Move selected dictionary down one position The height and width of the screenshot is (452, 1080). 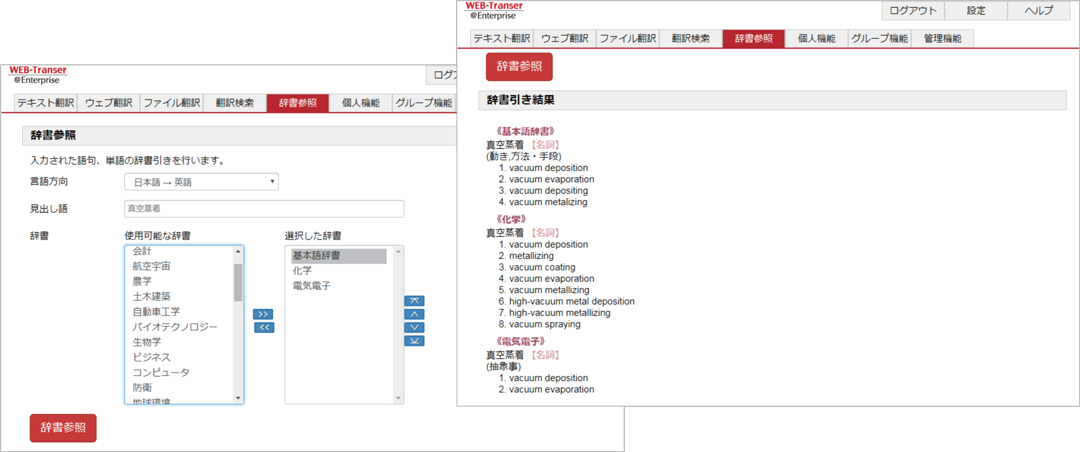(414, 327)
